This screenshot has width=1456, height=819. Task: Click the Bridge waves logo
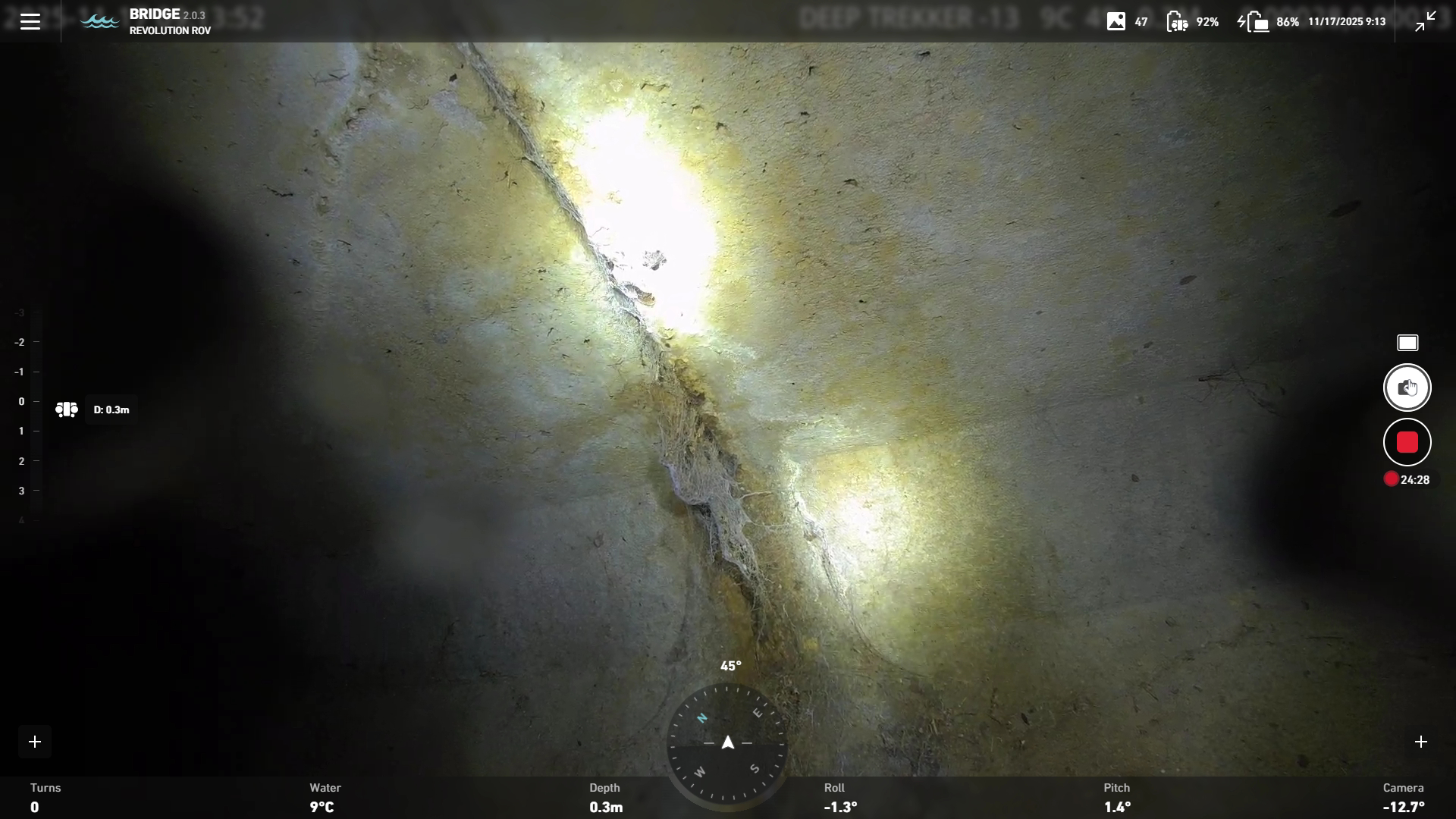pyautogui.click(x=99, y=21)
